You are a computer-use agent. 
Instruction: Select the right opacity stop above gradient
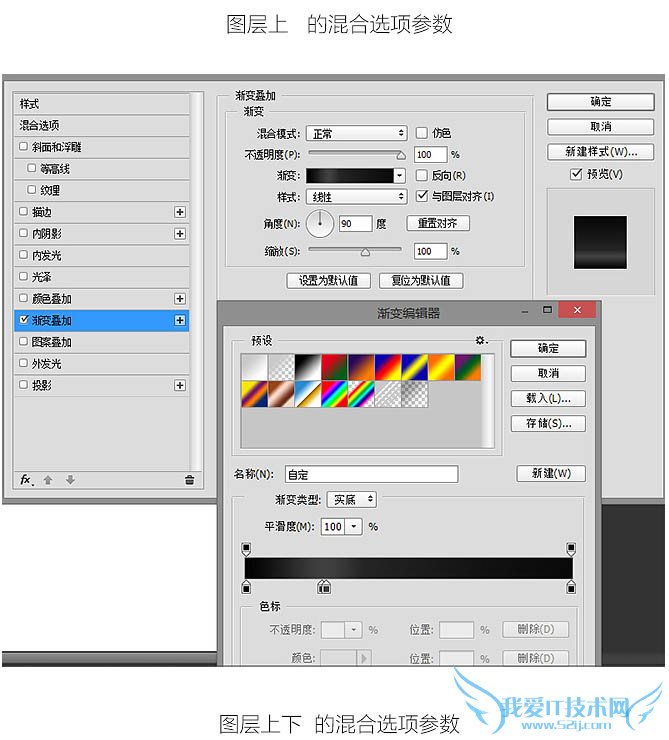click(x=571, y=549)
